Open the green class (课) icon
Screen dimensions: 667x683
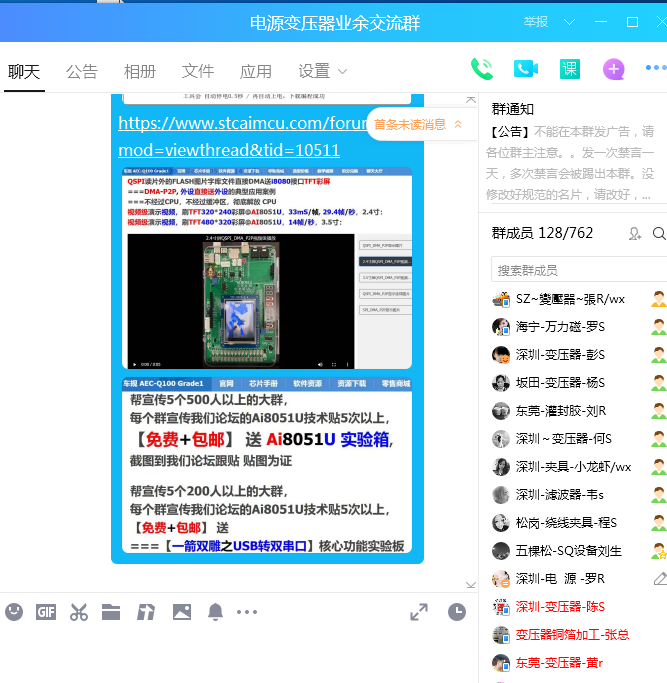pyautogui.click(x=570, y=69)
